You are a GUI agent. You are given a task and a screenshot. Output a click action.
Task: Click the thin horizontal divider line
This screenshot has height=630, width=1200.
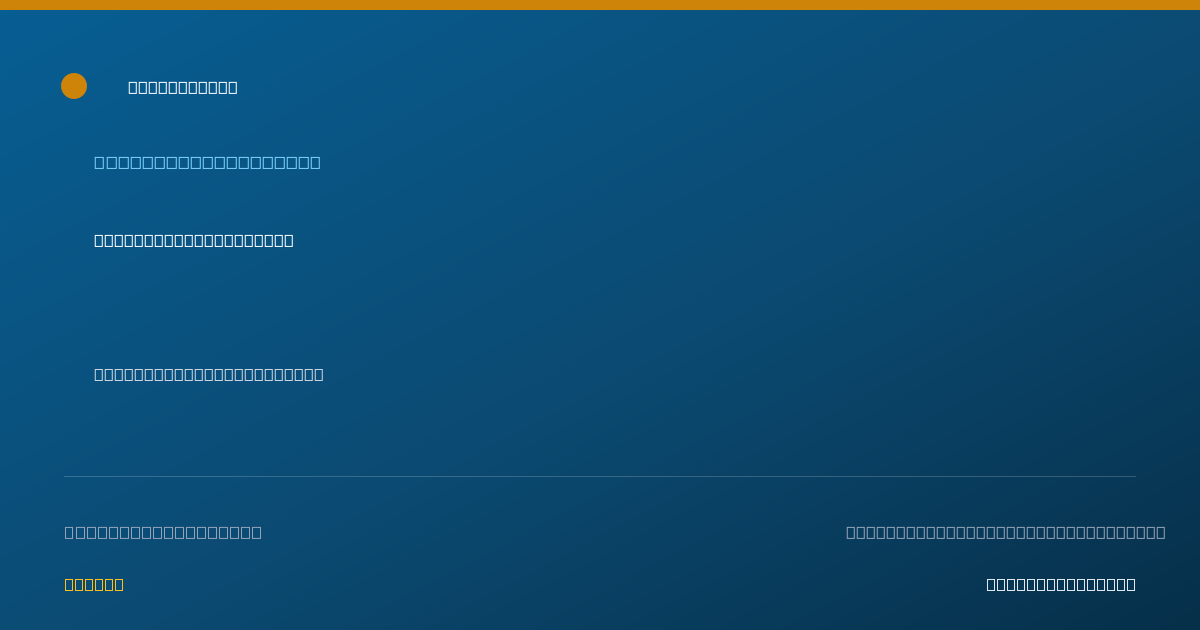[x=600, y=476]
